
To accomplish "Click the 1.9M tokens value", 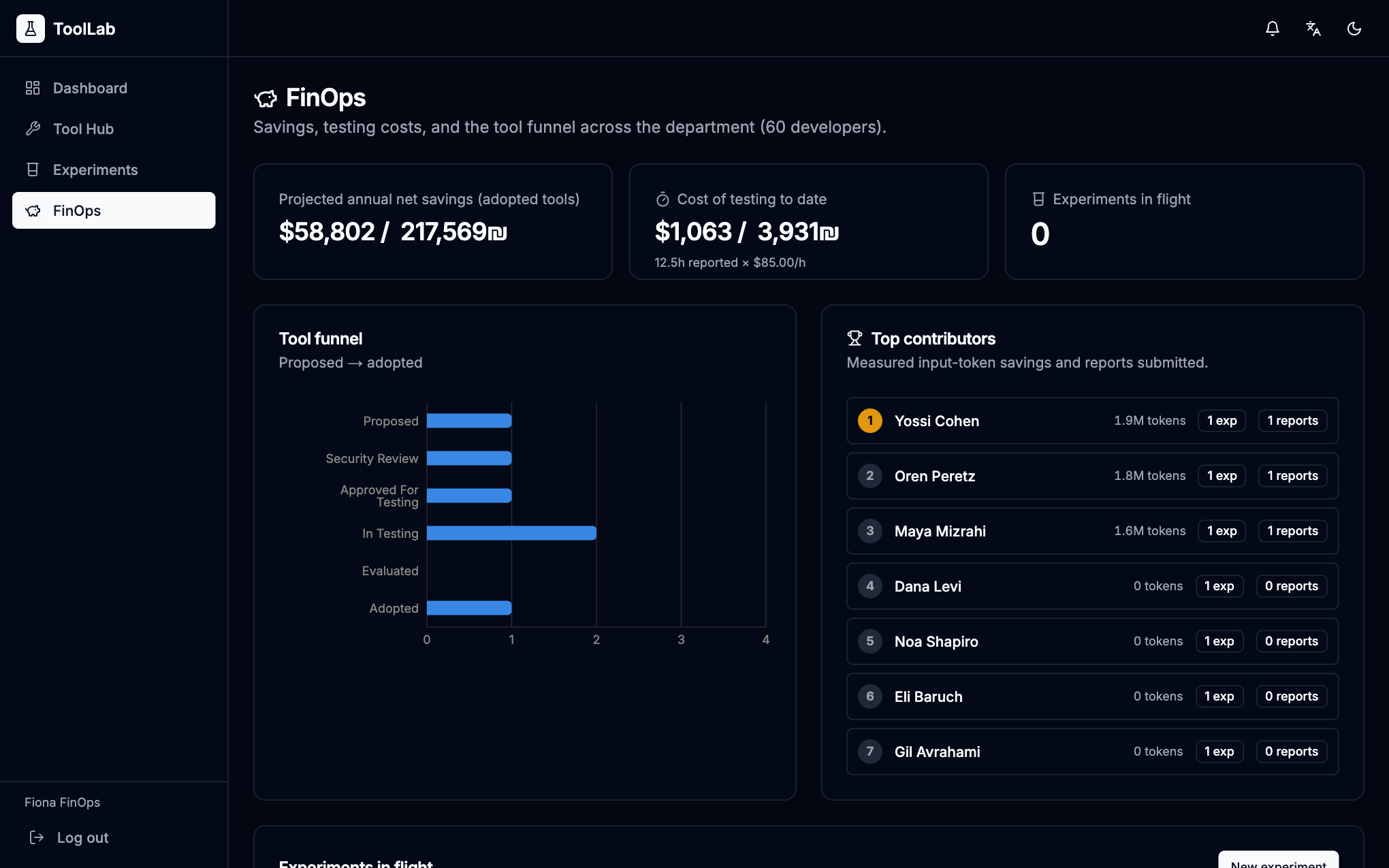I will click(1149, 421).
